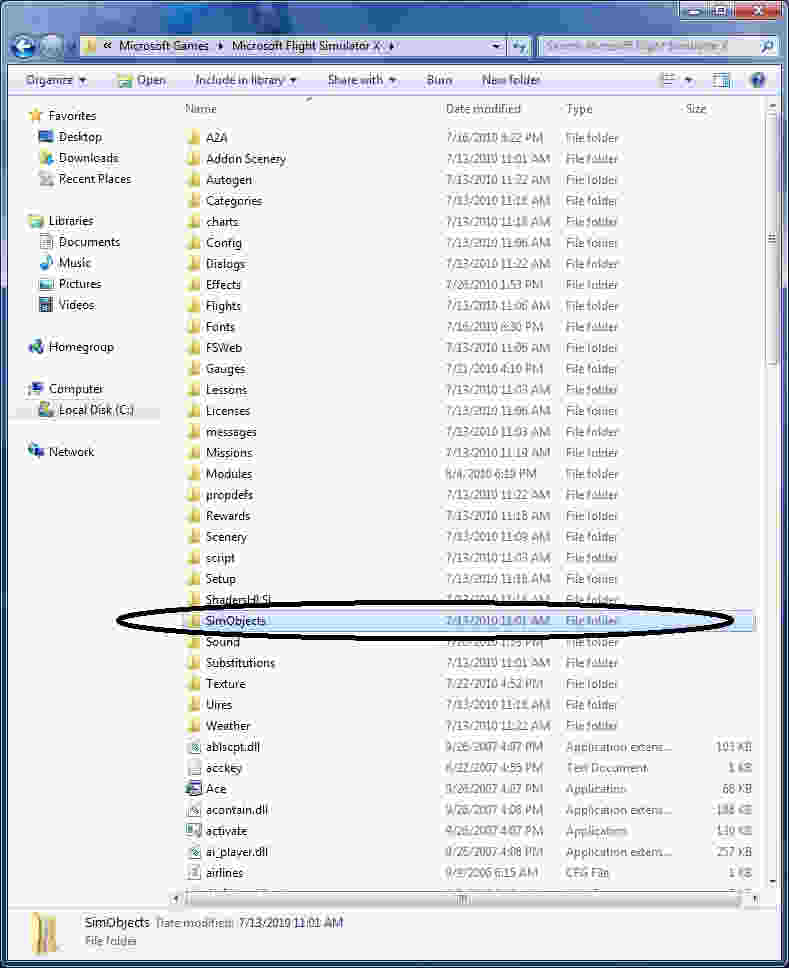
Task: Click Microsoft Games in the breadcrumb path
Action: 164,46
